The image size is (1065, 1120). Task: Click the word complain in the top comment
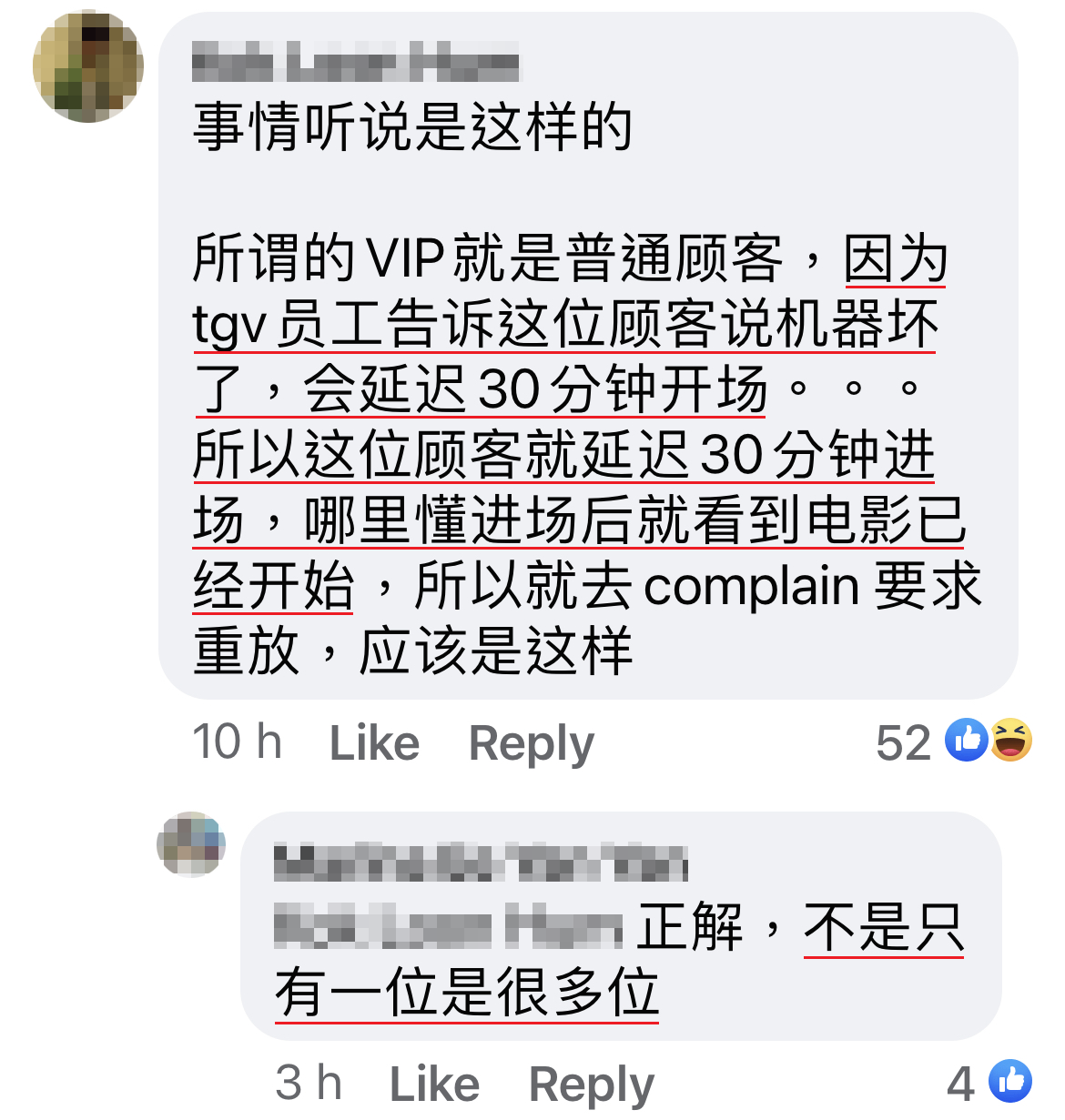pos(751,585)
